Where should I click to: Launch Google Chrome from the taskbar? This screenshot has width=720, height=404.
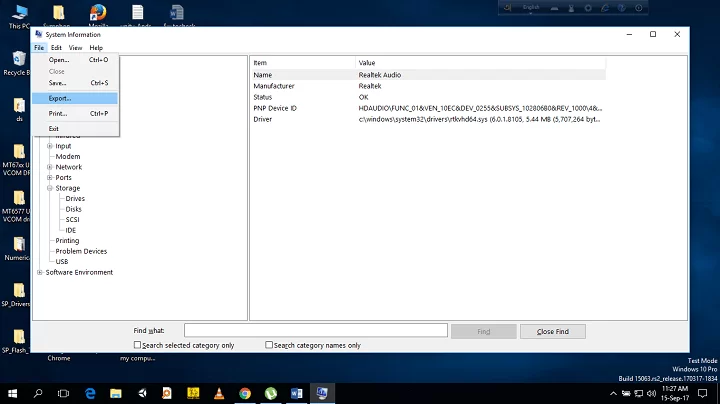point(245,393)
